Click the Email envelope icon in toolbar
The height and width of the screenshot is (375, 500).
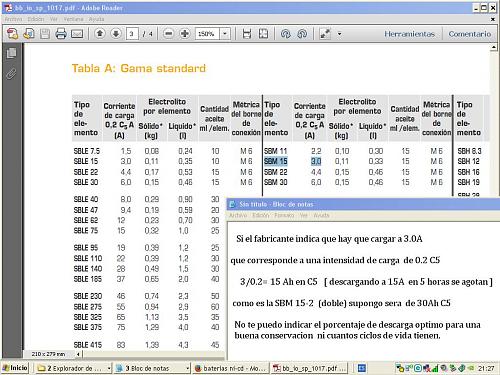pyautogui.click(x=77, y=34)
